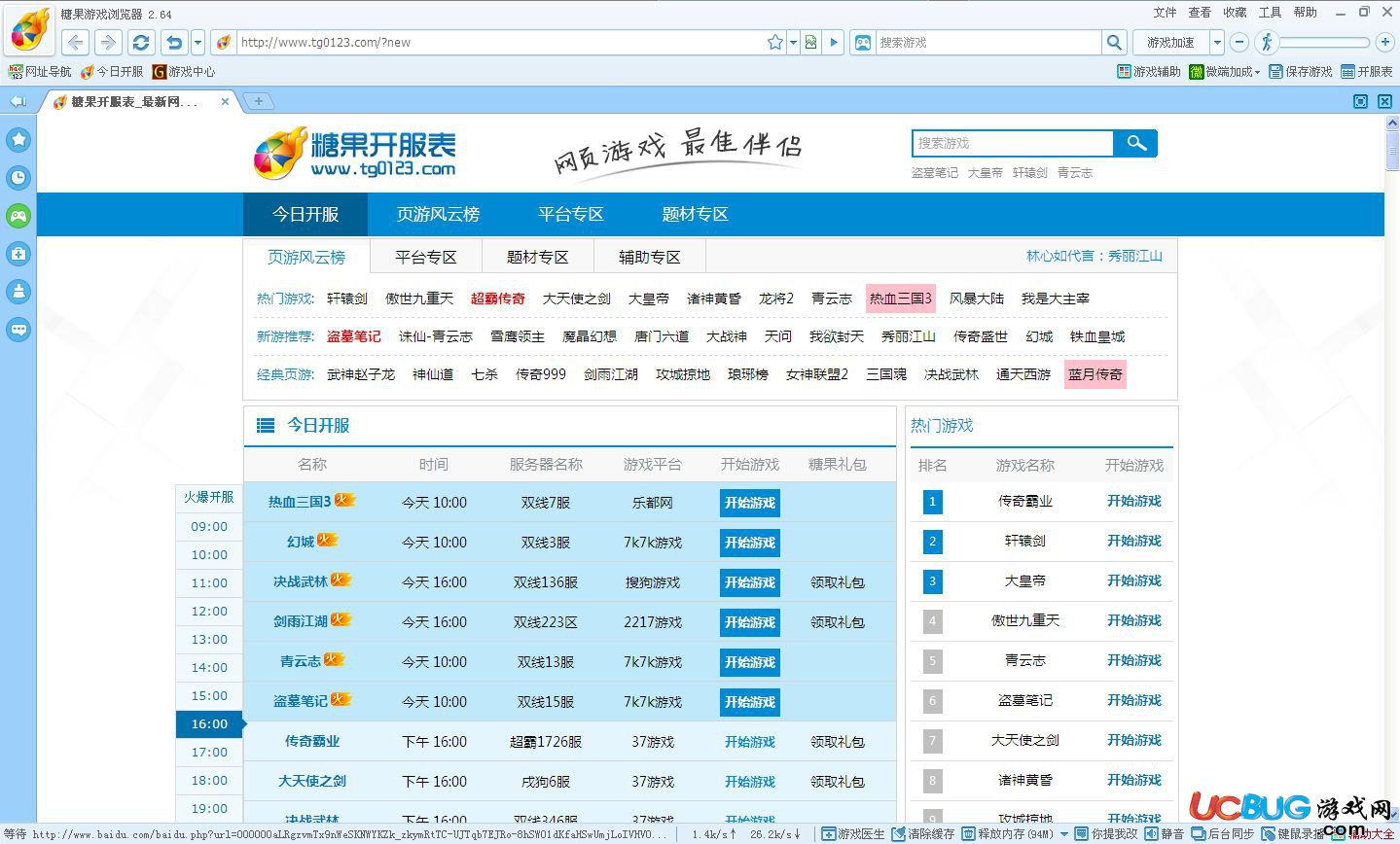Click the 清除缓存 status bar item
The width and height of the screenshot is (1400, 844).
coord(923,833)
